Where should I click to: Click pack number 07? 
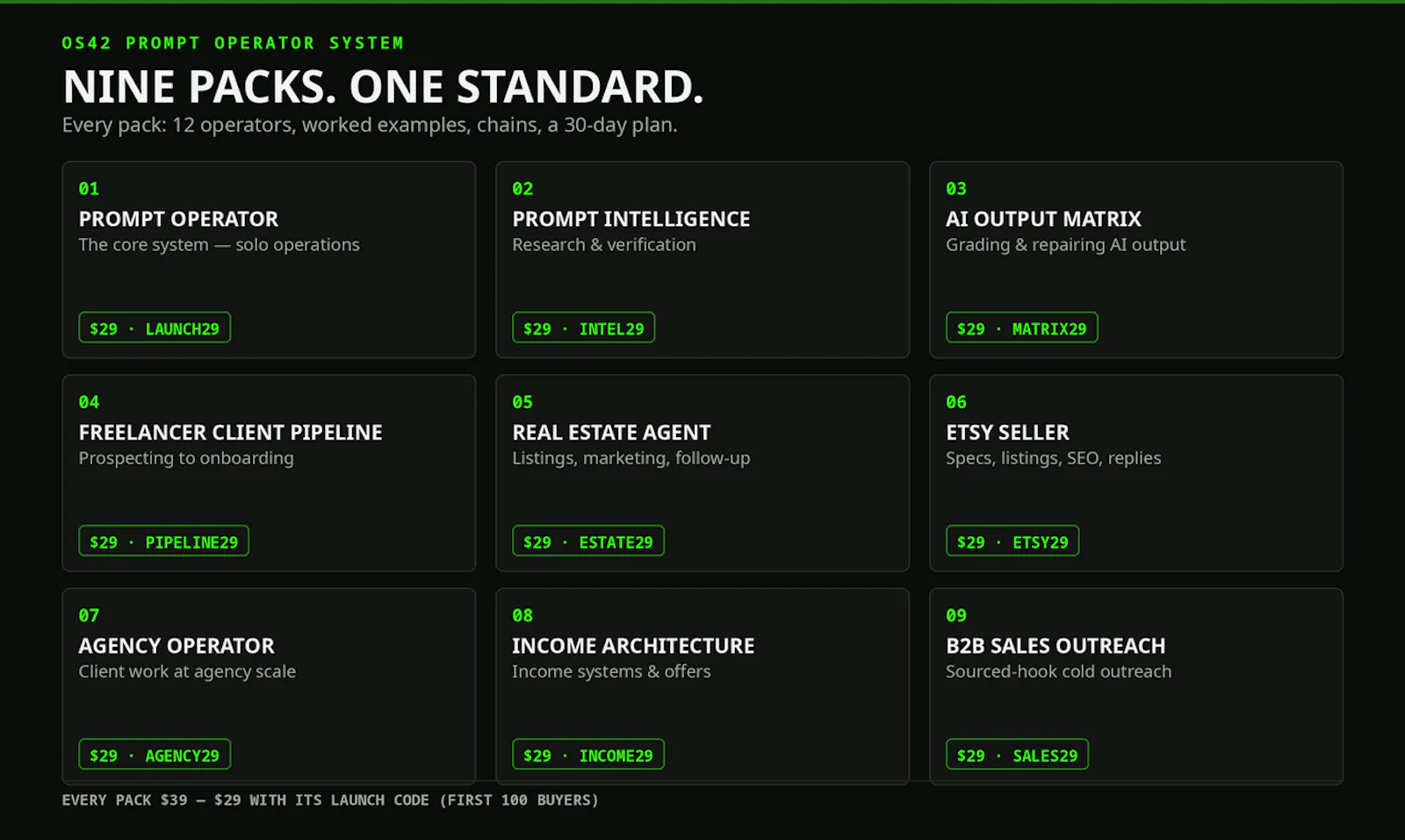click(89, 615)
